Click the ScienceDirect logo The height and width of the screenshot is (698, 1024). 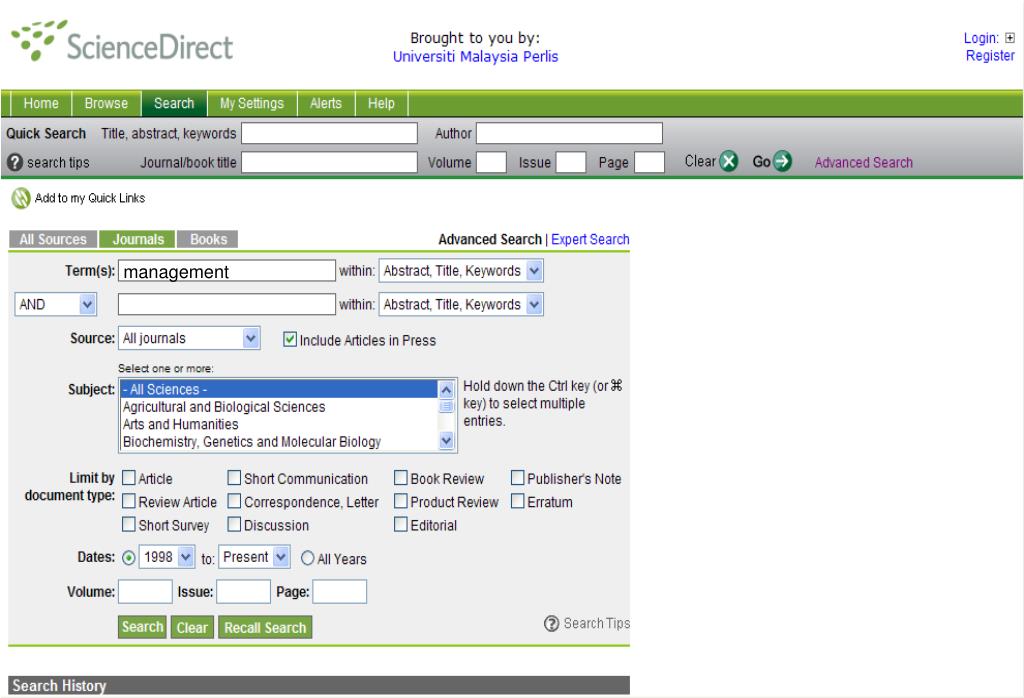pyautogui.click(x=122, y=42)
